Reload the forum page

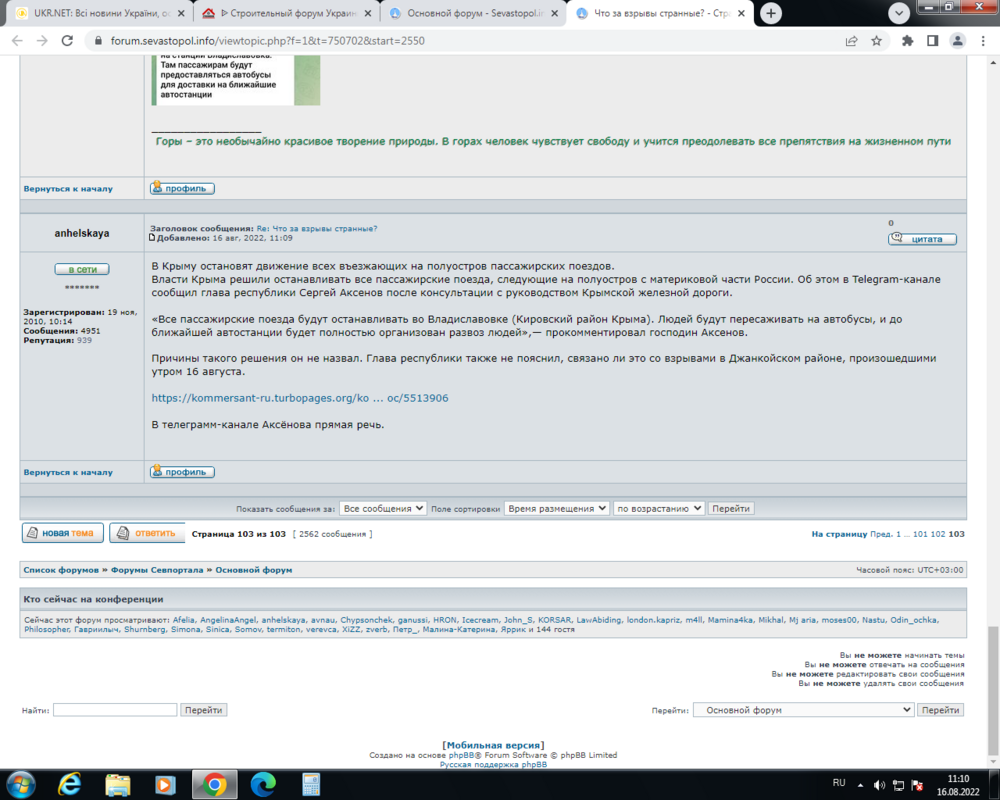(66, 41)
